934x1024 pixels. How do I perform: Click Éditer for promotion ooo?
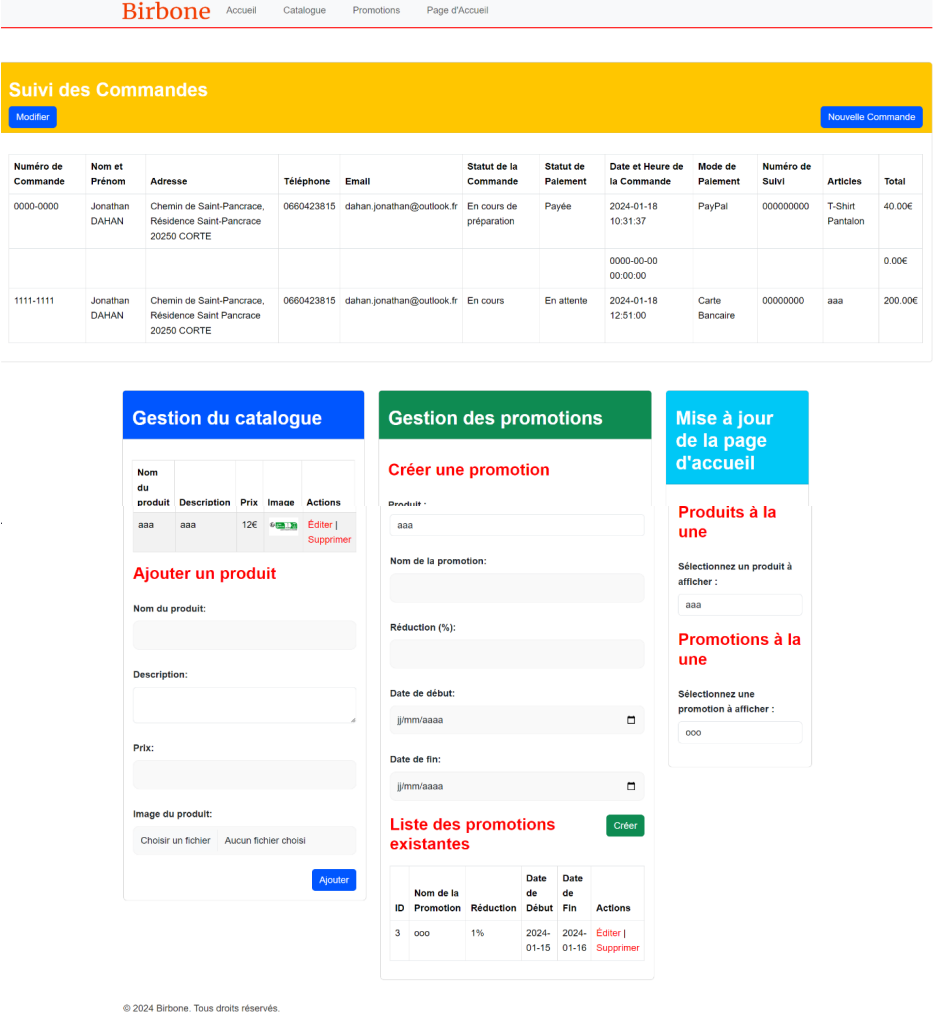click(608, 933)
